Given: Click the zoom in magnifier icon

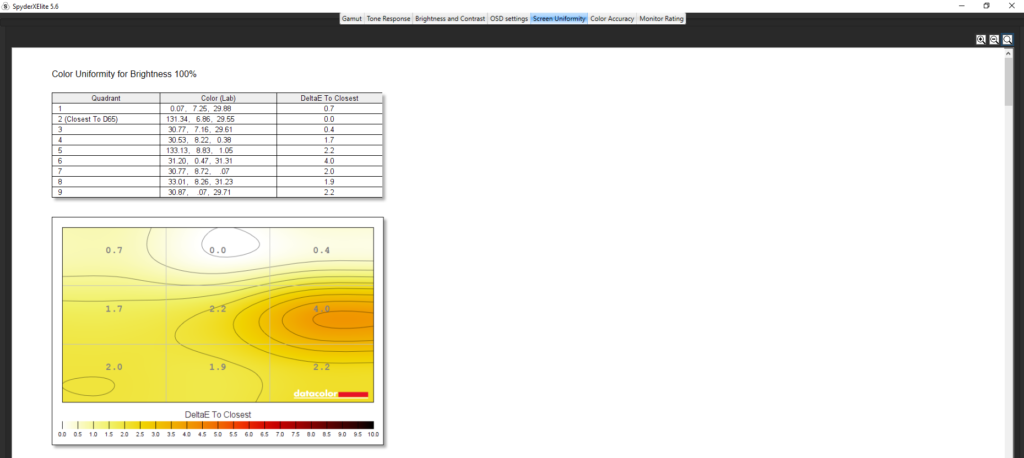Looking at the screenshot, I should 981,39.
